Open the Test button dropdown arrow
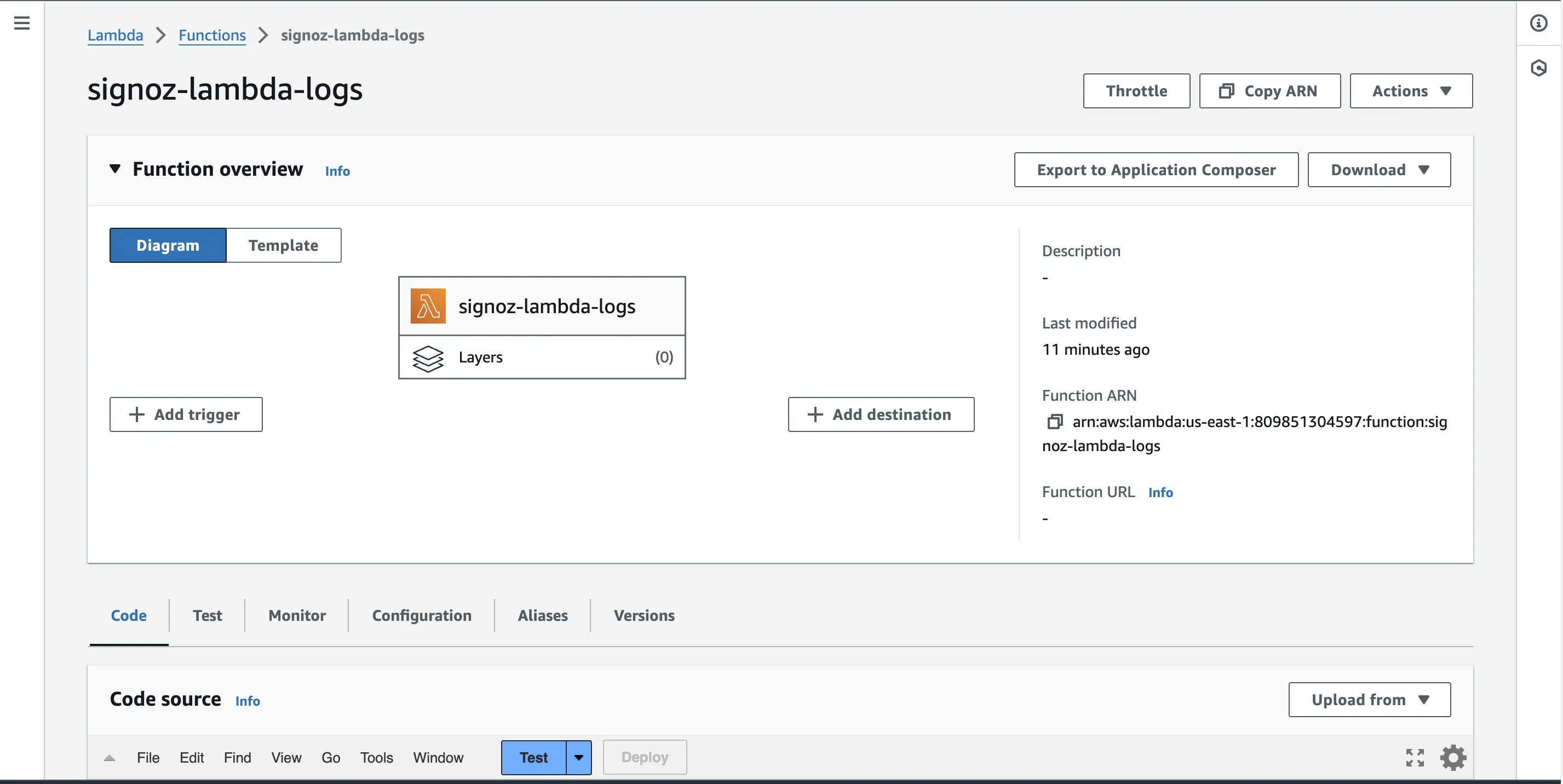The width and height of the screenshot is (1563, 784). [x=579, y=757]
